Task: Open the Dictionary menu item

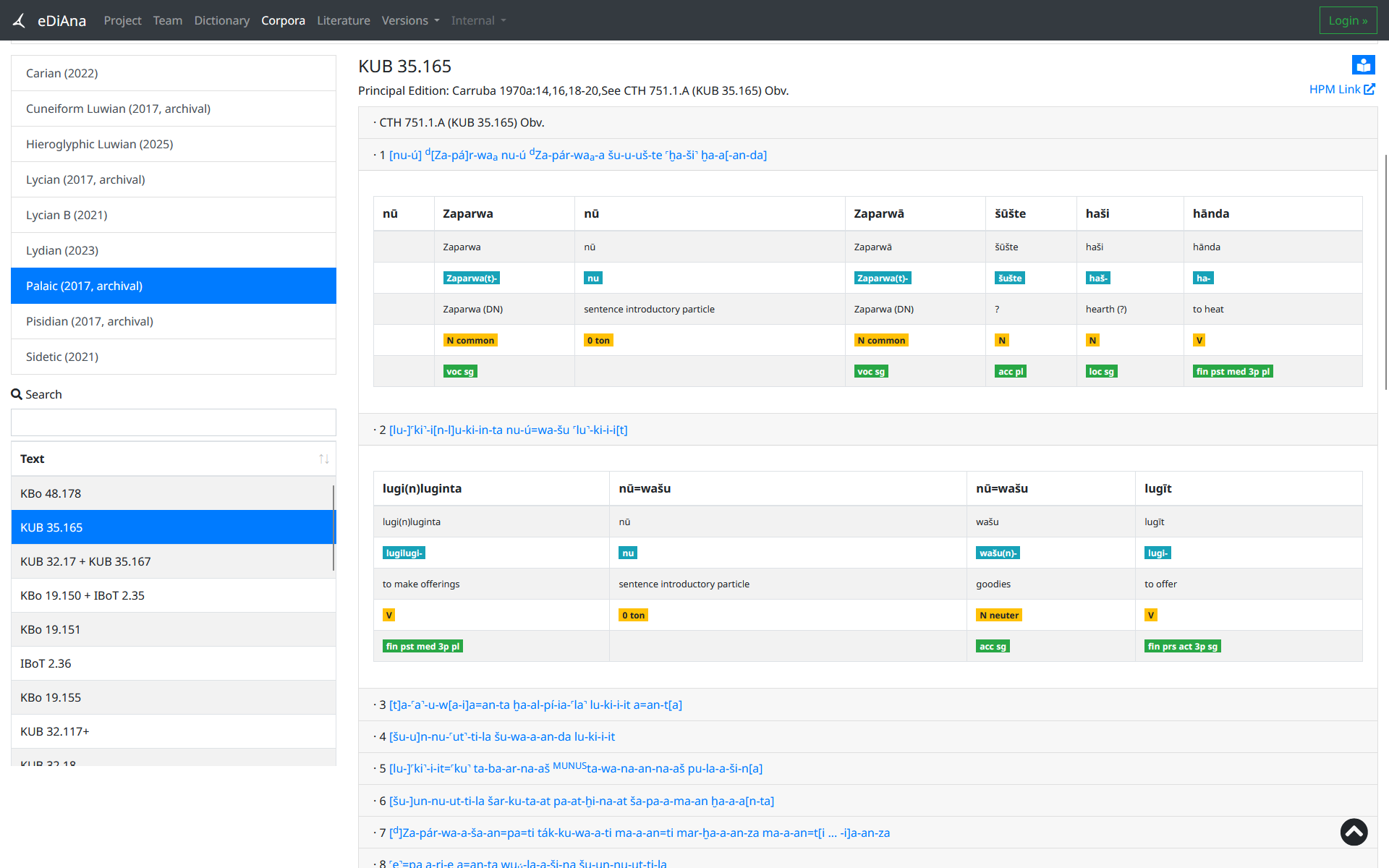Action: (221, 20)
